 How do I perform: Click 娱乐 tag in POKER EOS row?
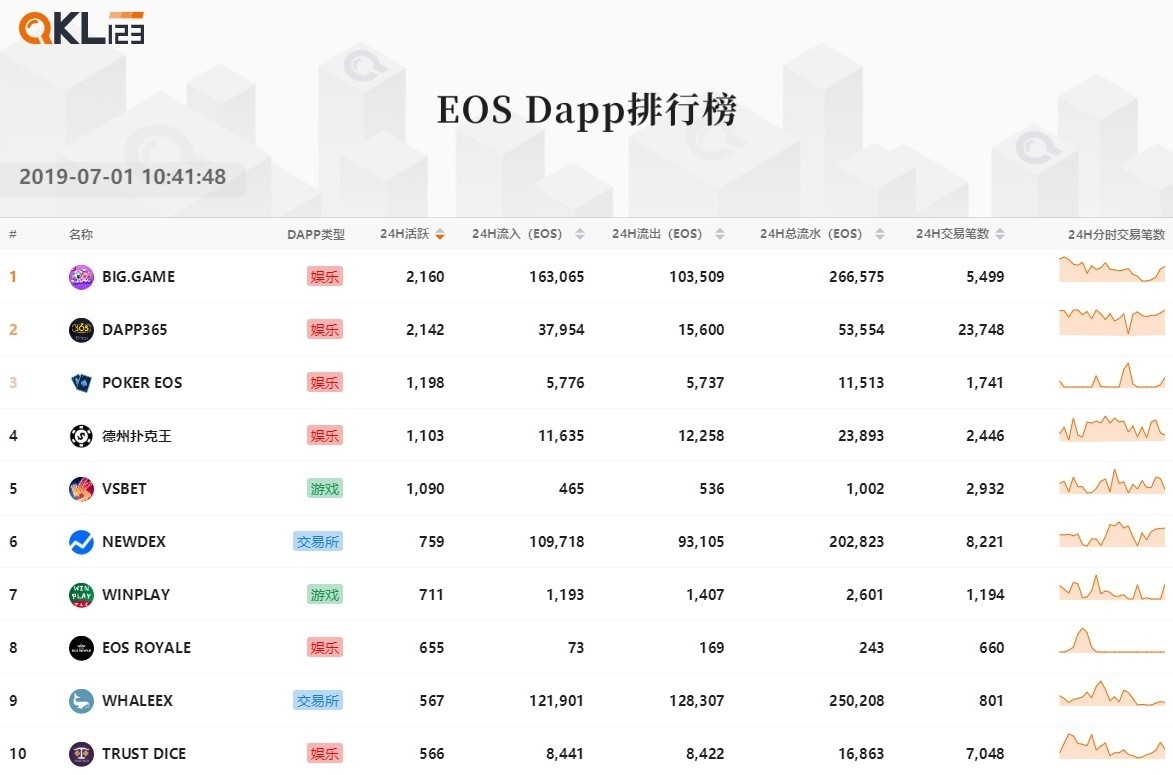click(x=325, y=383)
